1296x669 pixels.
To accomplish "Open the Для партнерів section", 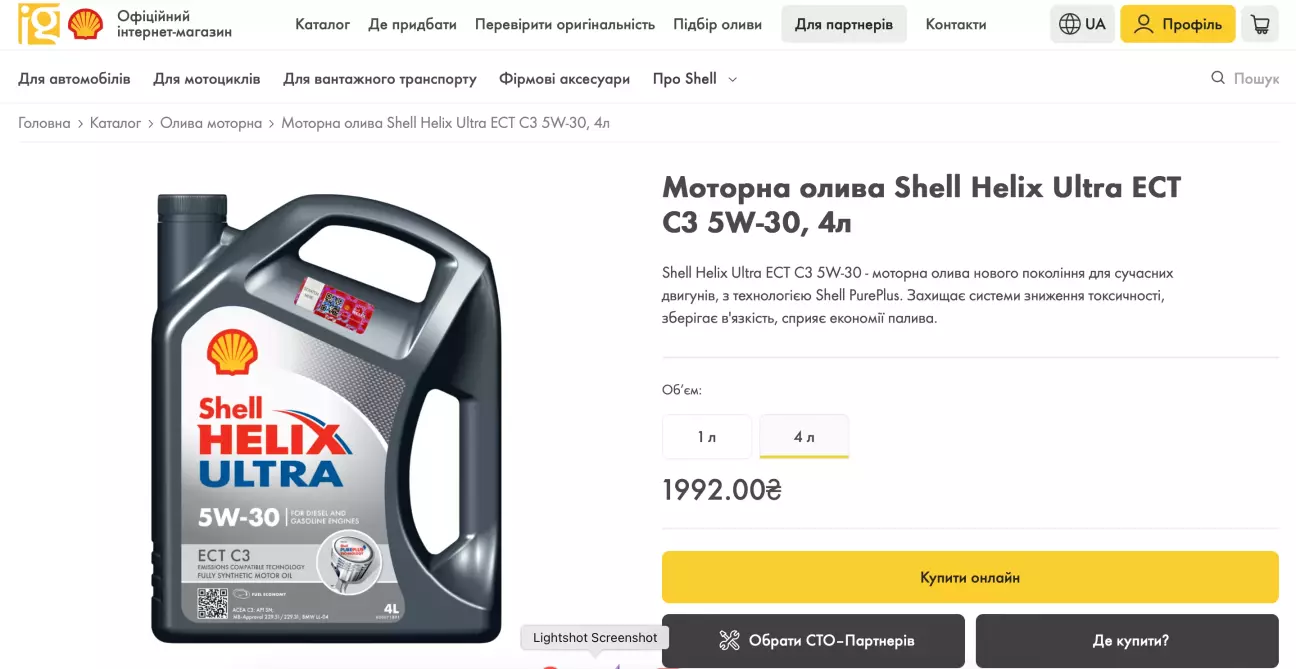I will (844, 24).
